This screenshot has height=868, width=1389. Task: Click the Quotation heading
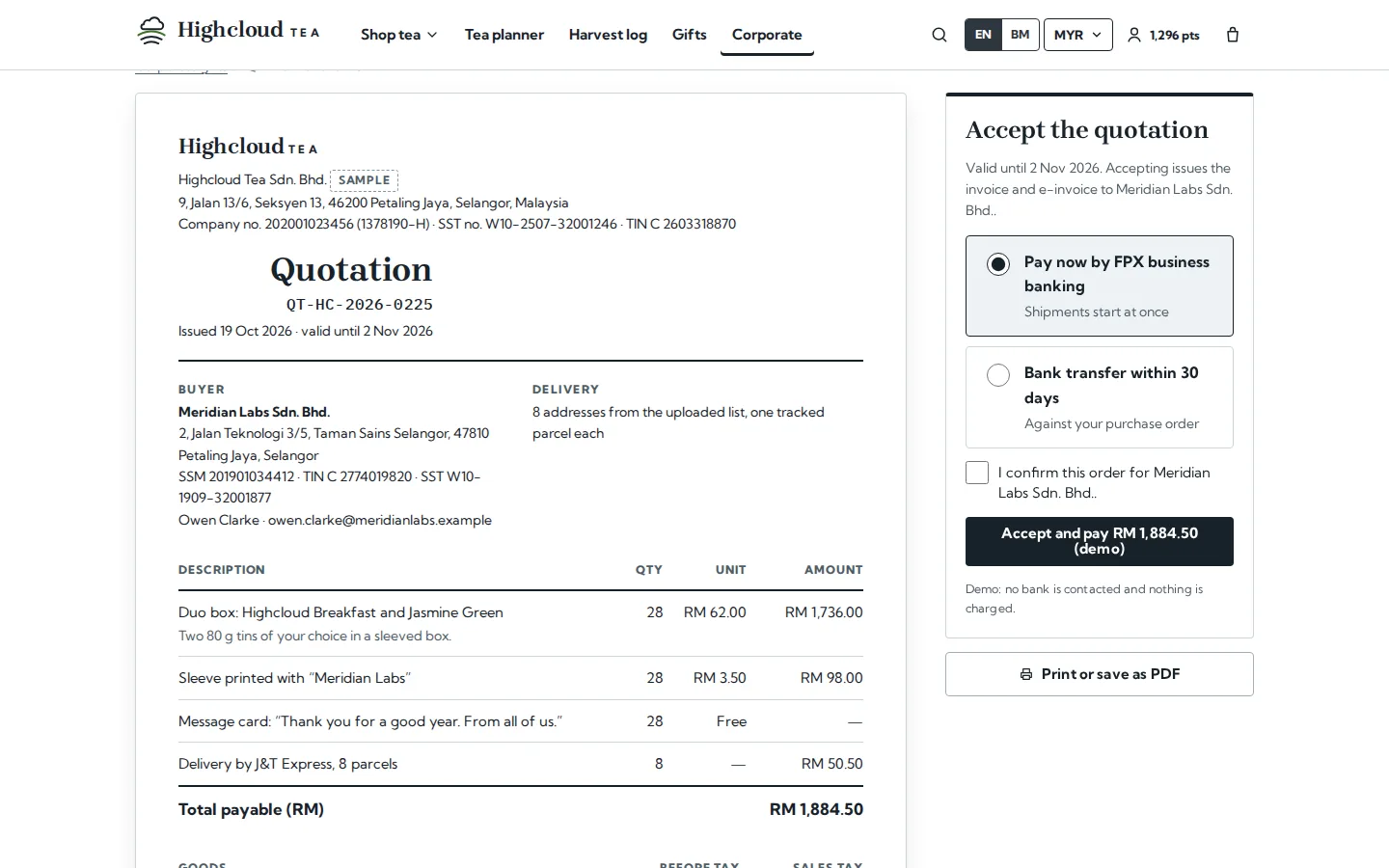coord(351,269)
